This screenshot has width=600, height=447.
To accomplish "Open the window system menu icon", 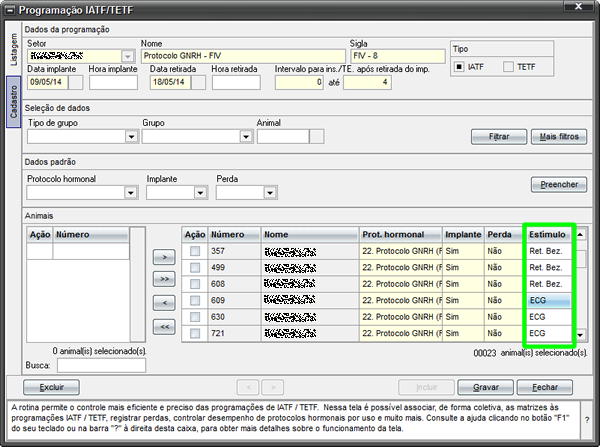I will [9, 10].
